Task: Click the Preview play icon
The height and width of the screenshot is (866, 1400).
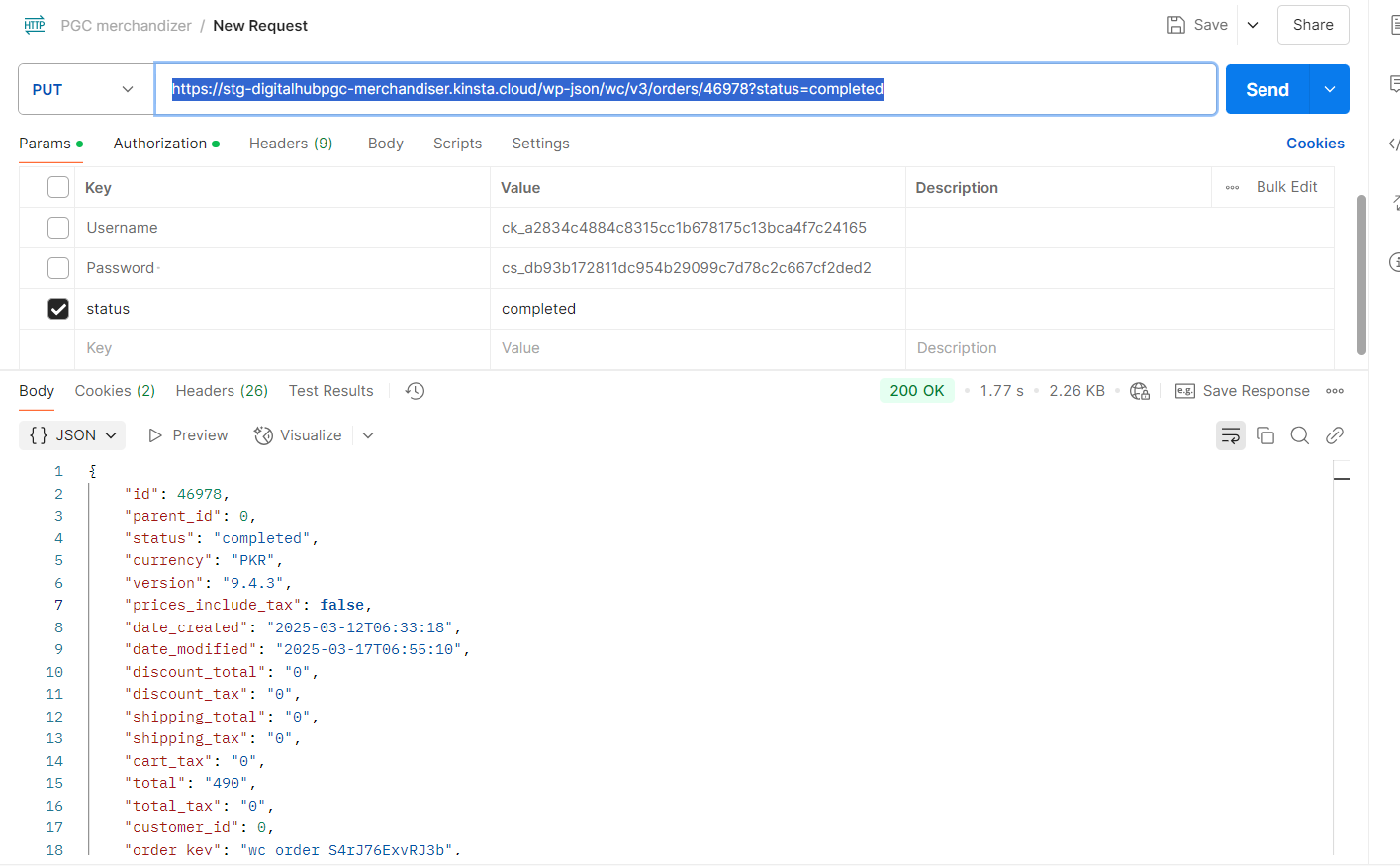Action: [155, 435]
